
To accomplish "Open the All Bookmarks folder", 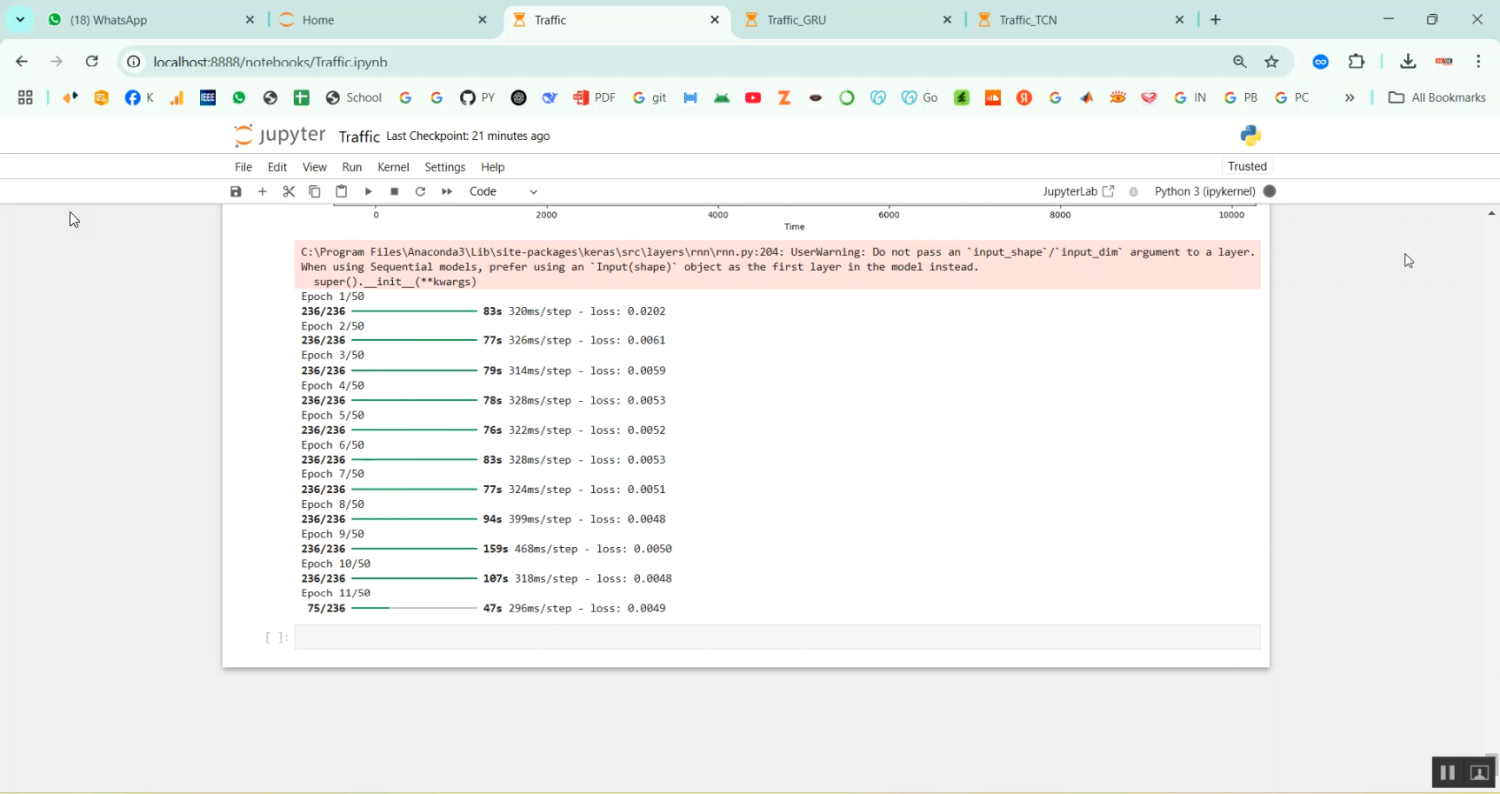I will point(1437,97).
